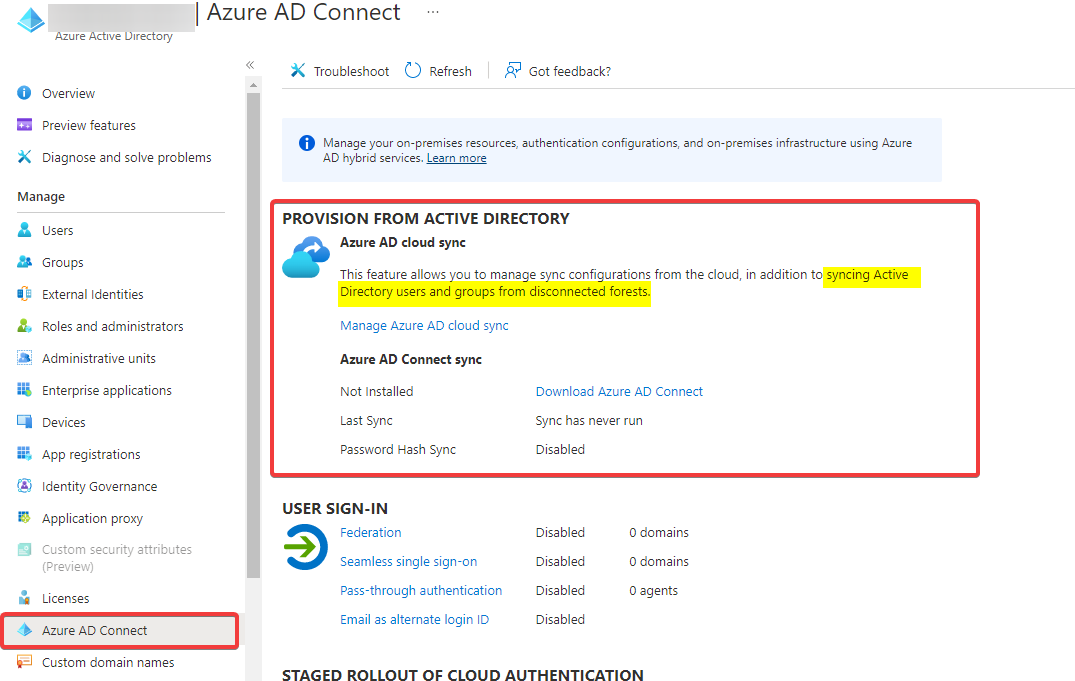
Task: Open Email as alternate login ID link
Action: click(x=414, y=619)
